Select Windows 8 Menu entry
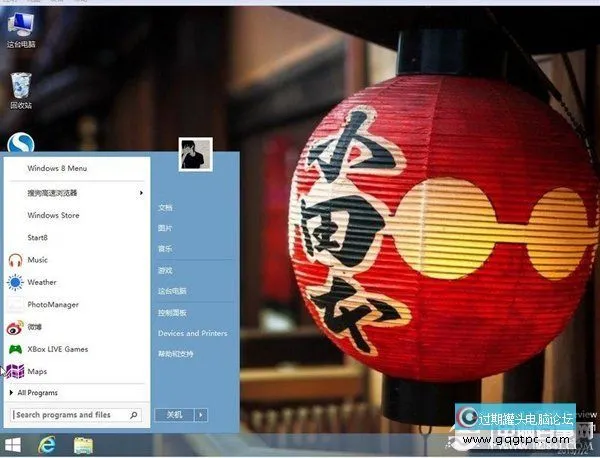The height and width of the screenshot is (458, 600). 57,168
